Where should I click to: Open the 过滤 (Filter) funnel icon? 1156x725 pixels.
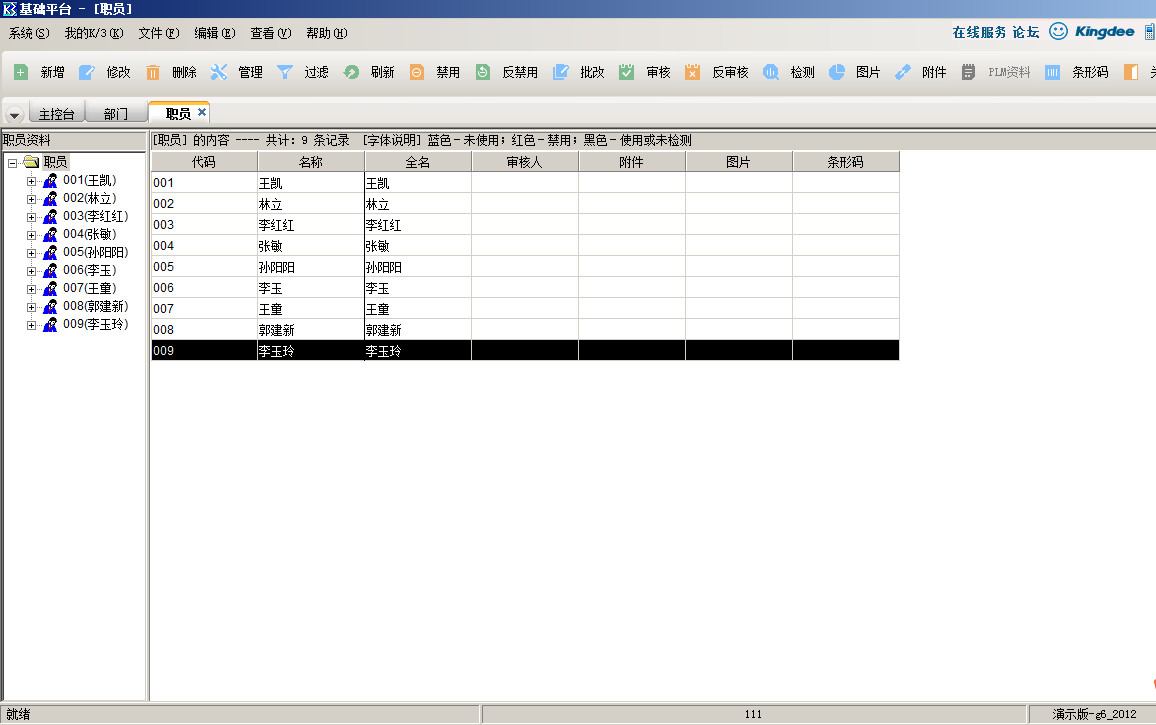click(285, 72)
